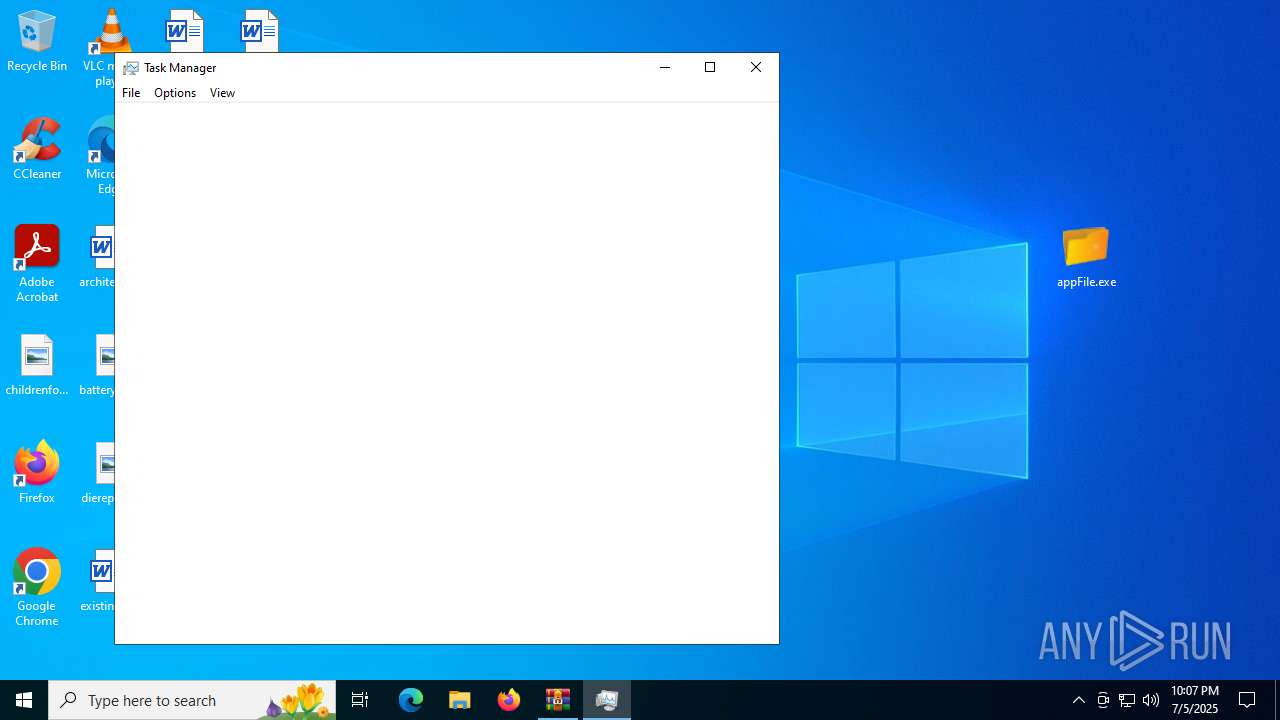Select the Google Chrome desktop shortcut
The height and width of the screenshot is (720, 1280).
pos(37,588)
